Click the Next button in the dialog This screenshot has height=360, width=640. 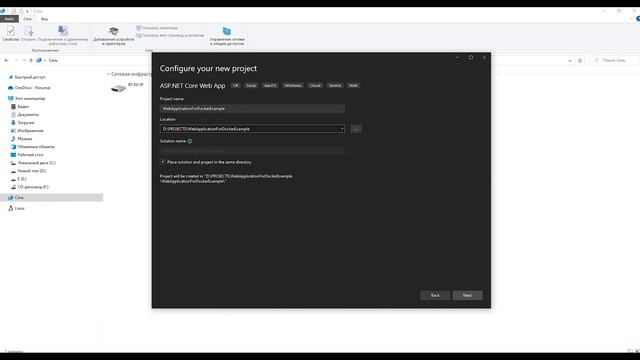pyautogui.click(x=467, y=295)
